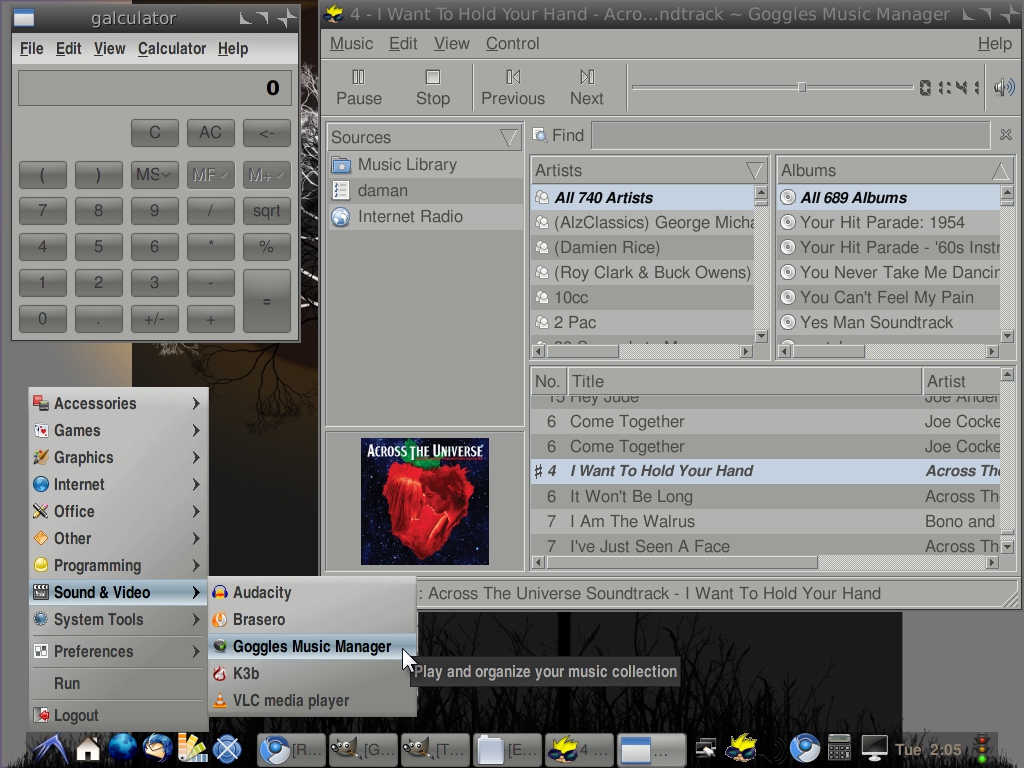
Task: Click Goggles Music Manager menu entry
Action: [x=312, y=647]
